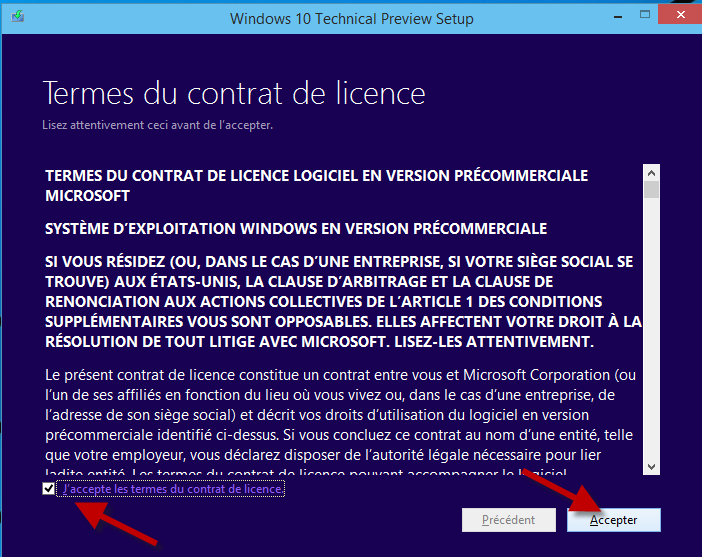
Task: Click the license text scroll up arrow
Action: coord(651,173)
